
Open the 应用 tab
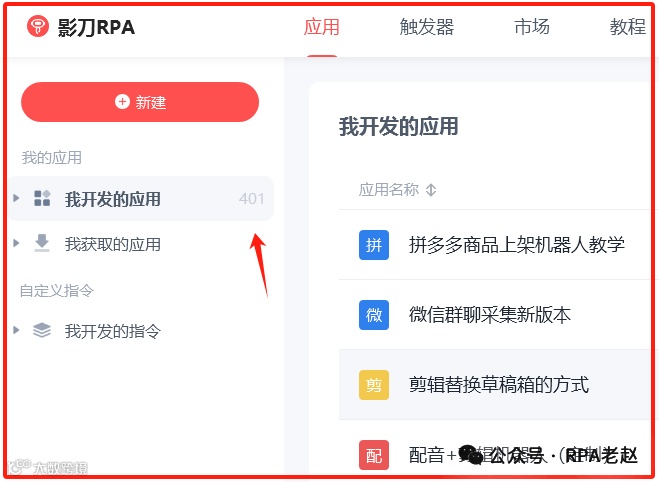[322, 27]
